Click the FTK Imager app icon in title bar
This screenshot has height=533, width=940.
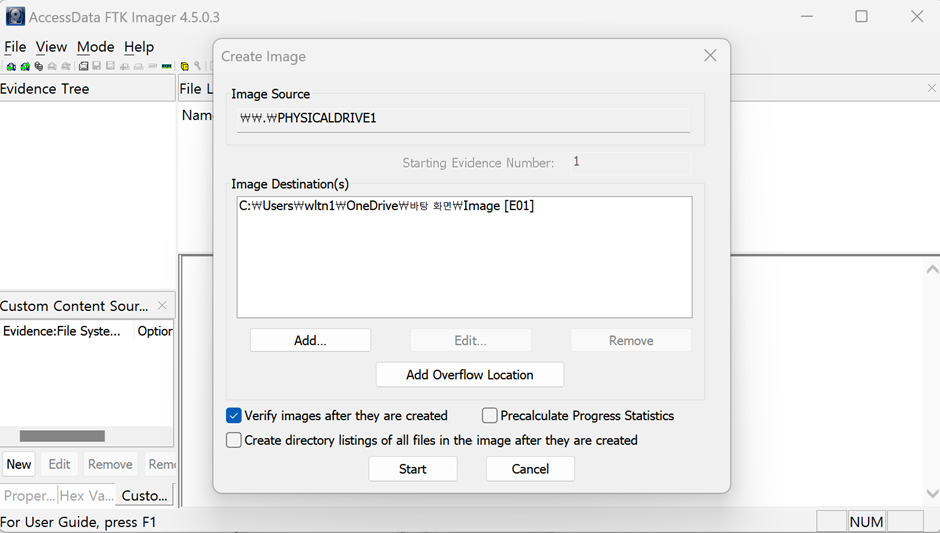click(15, 16)
